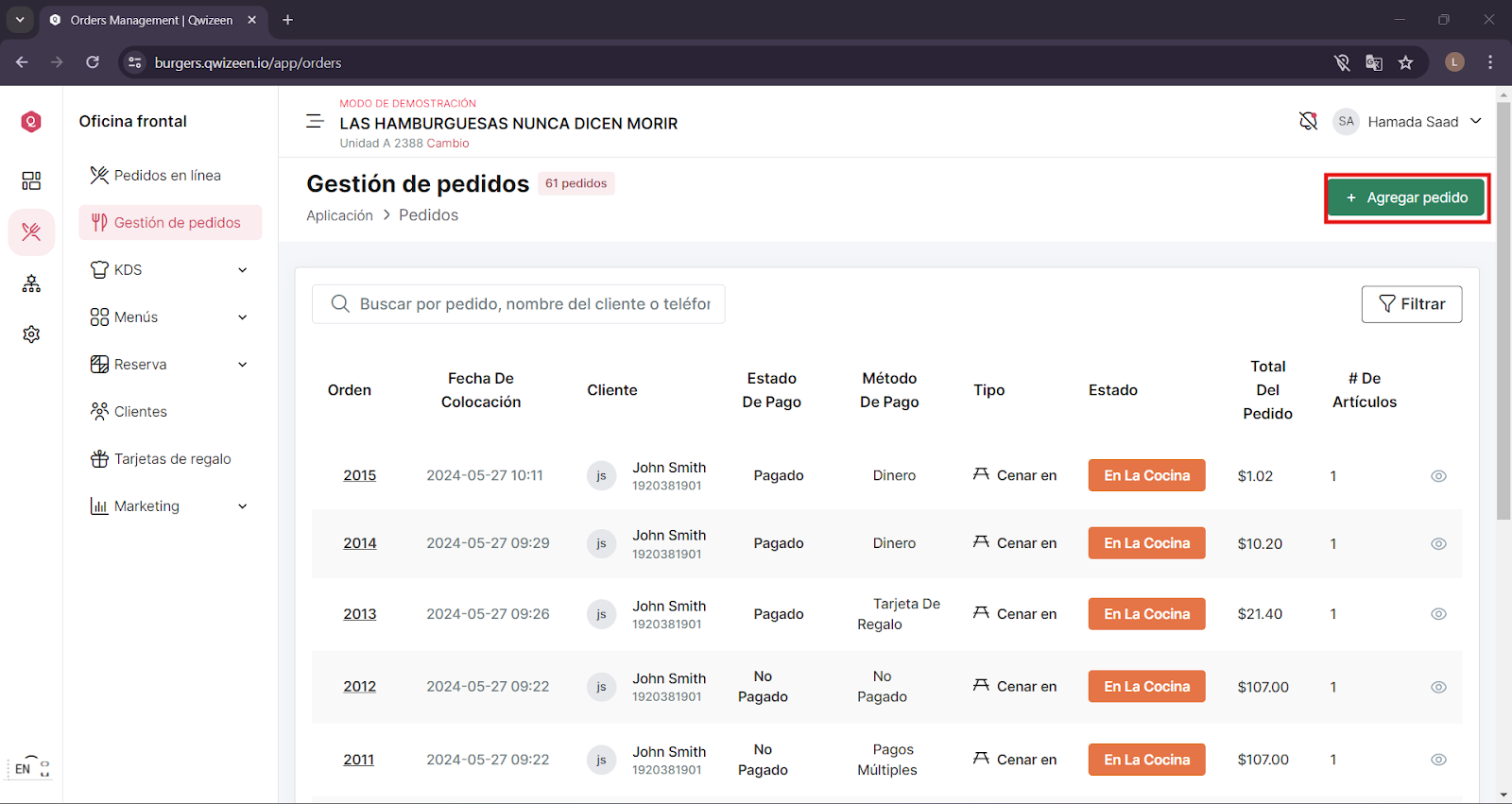Viewport: 1512px width, 804px height.
Task: Click the Filtrar button
Action: tap(1412, 304)
